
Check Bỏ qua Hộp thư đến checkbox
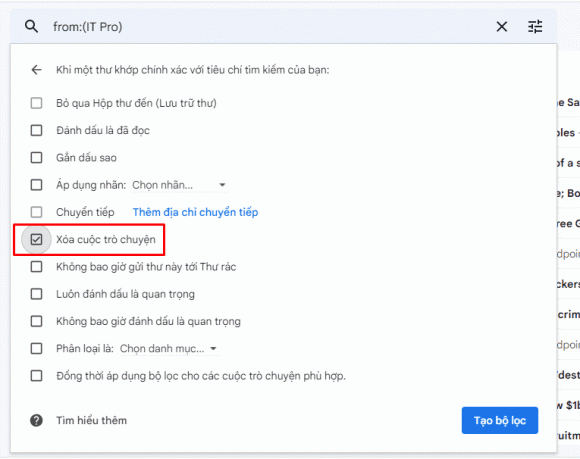pos(36,103)
